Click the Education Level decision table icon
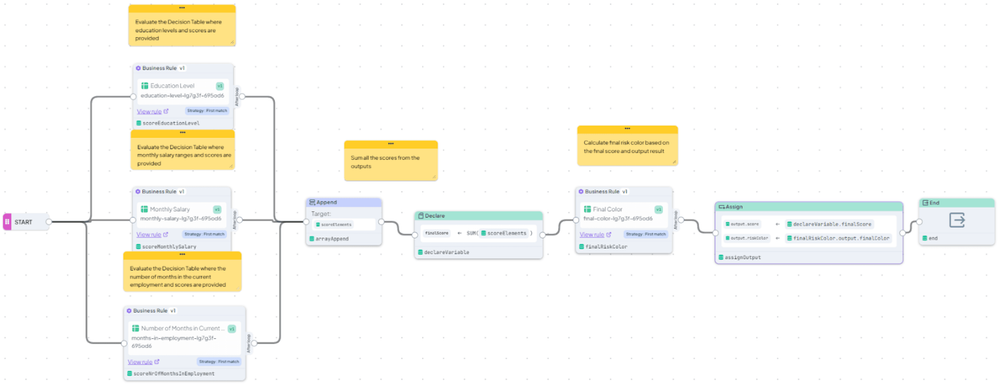The width and height of the screenshot is (1000, 389). click(145, 85)
